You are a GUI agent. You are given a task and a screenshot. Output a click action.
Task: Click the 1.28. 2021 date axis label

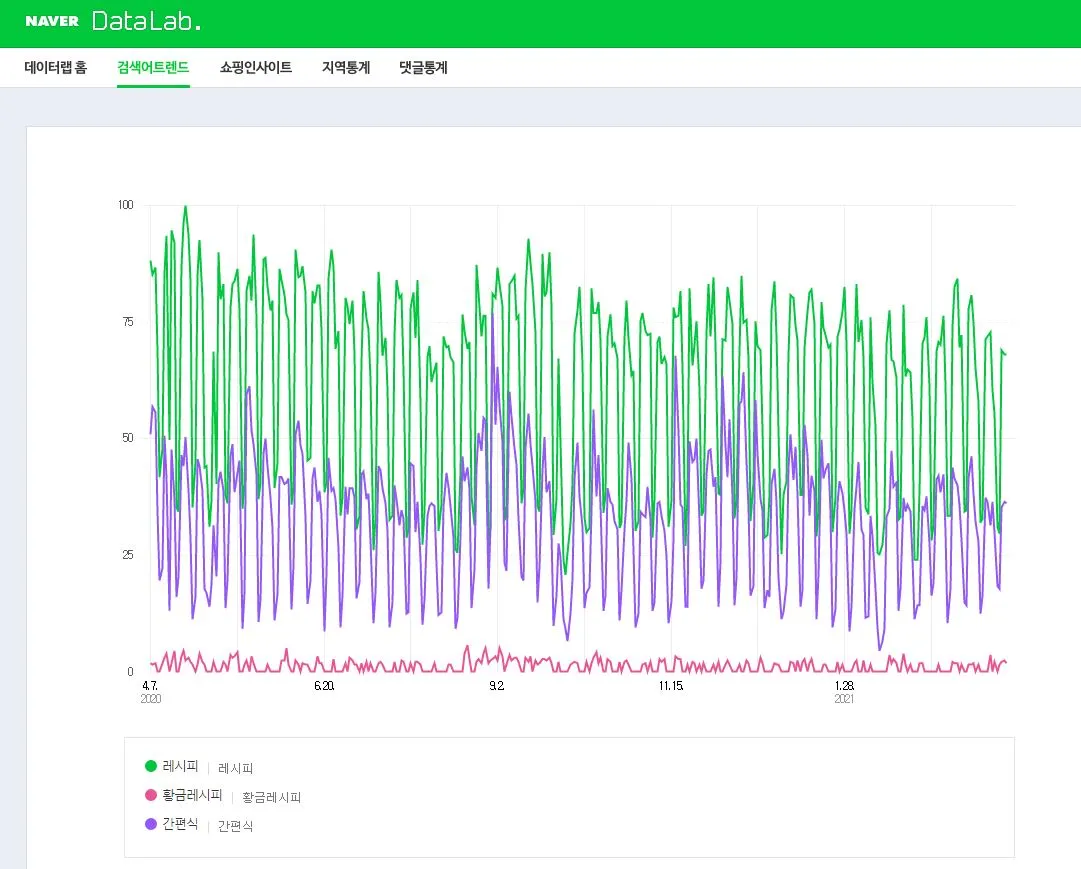tap(845, 692)
